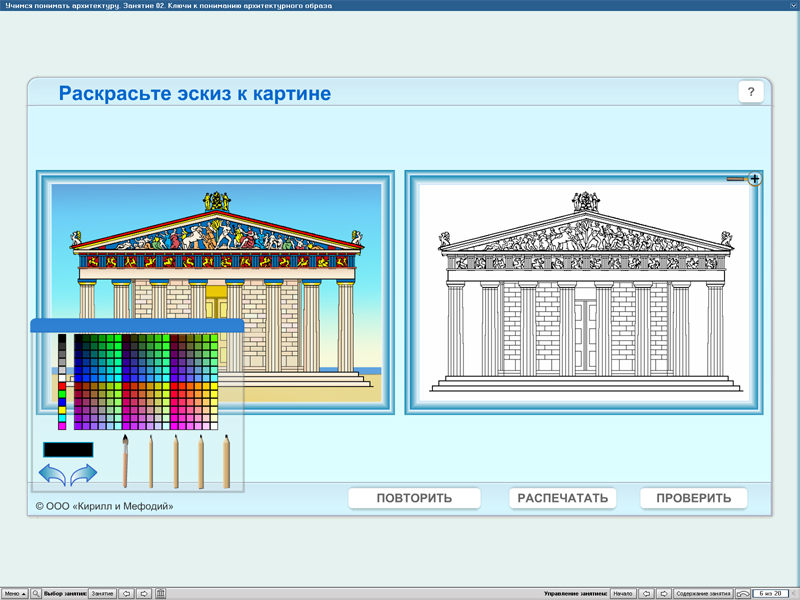Click the undo arrow pointing left

tap(53, 474)
